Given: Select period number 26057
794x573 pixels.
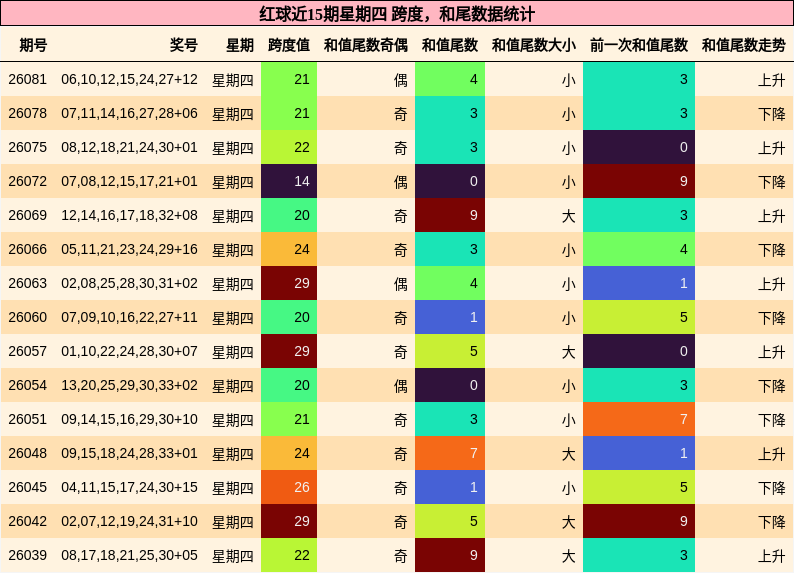Looking at the screenshot, I should pos(27,351).
